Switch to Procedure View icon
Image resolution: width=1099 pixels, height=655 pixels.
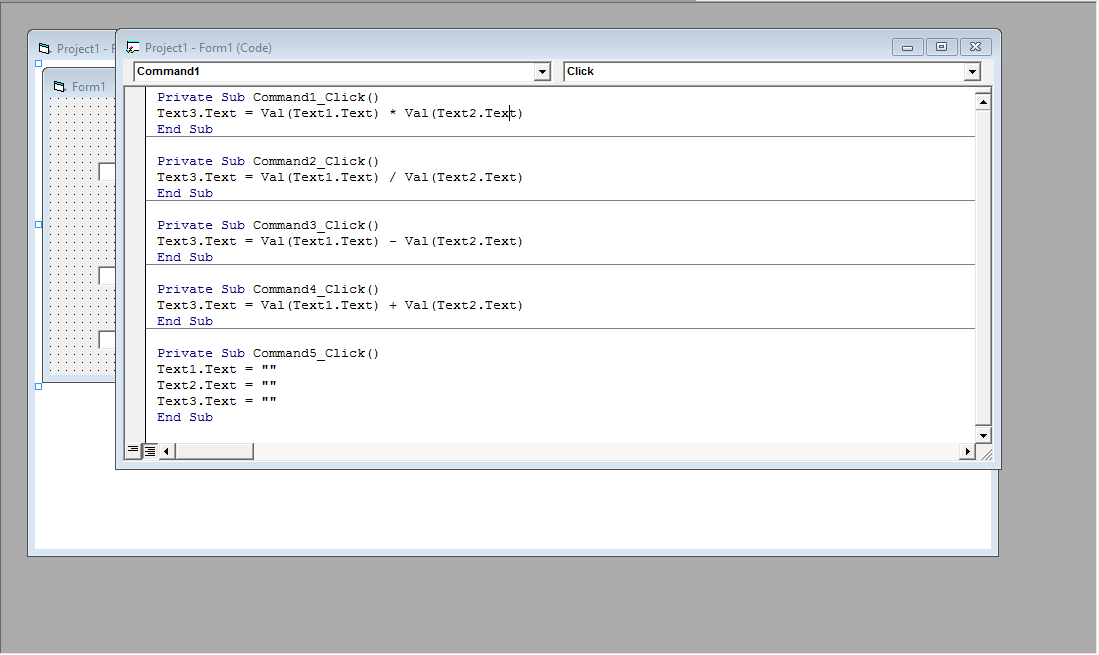coord(132,450)
